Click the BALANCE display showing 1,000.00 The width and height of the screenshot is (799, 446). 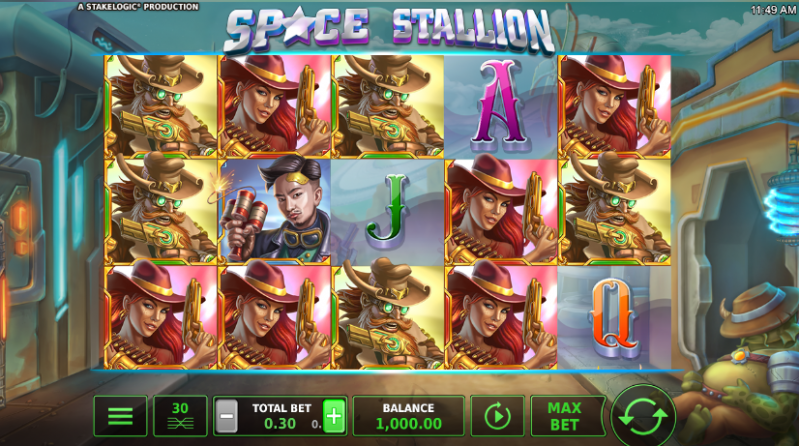[x=409, y=416]
